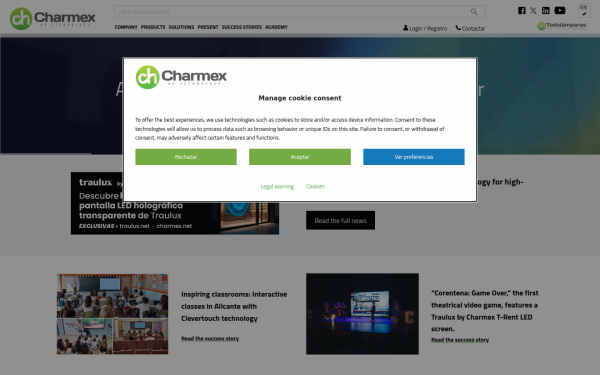This screenshot has height=375, width=600.
Task: Click the Rechazar cookie button
Action: (x=186, y=157)
